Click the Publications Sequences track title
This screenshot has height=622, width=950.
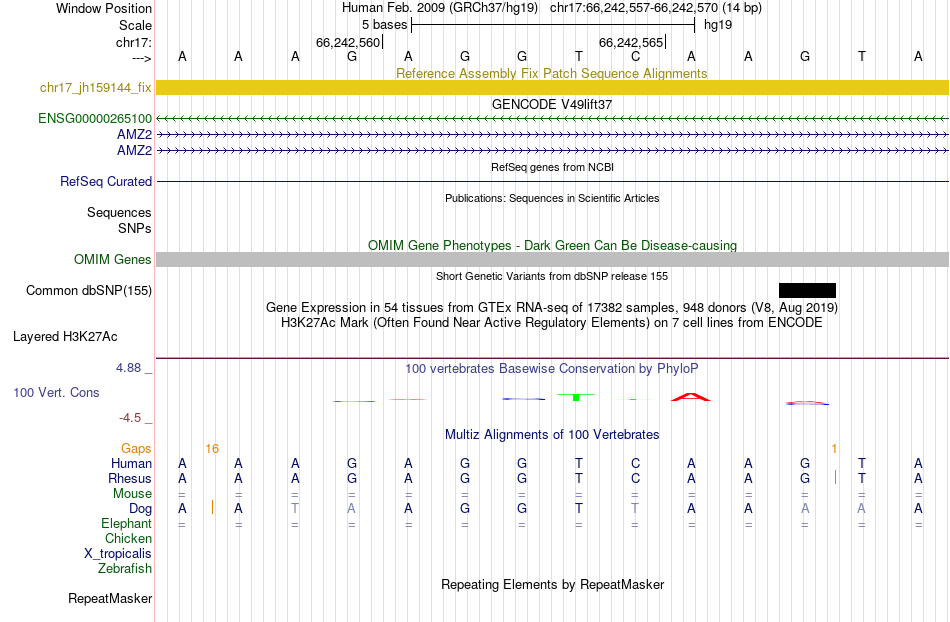click(x=552, y=198)
